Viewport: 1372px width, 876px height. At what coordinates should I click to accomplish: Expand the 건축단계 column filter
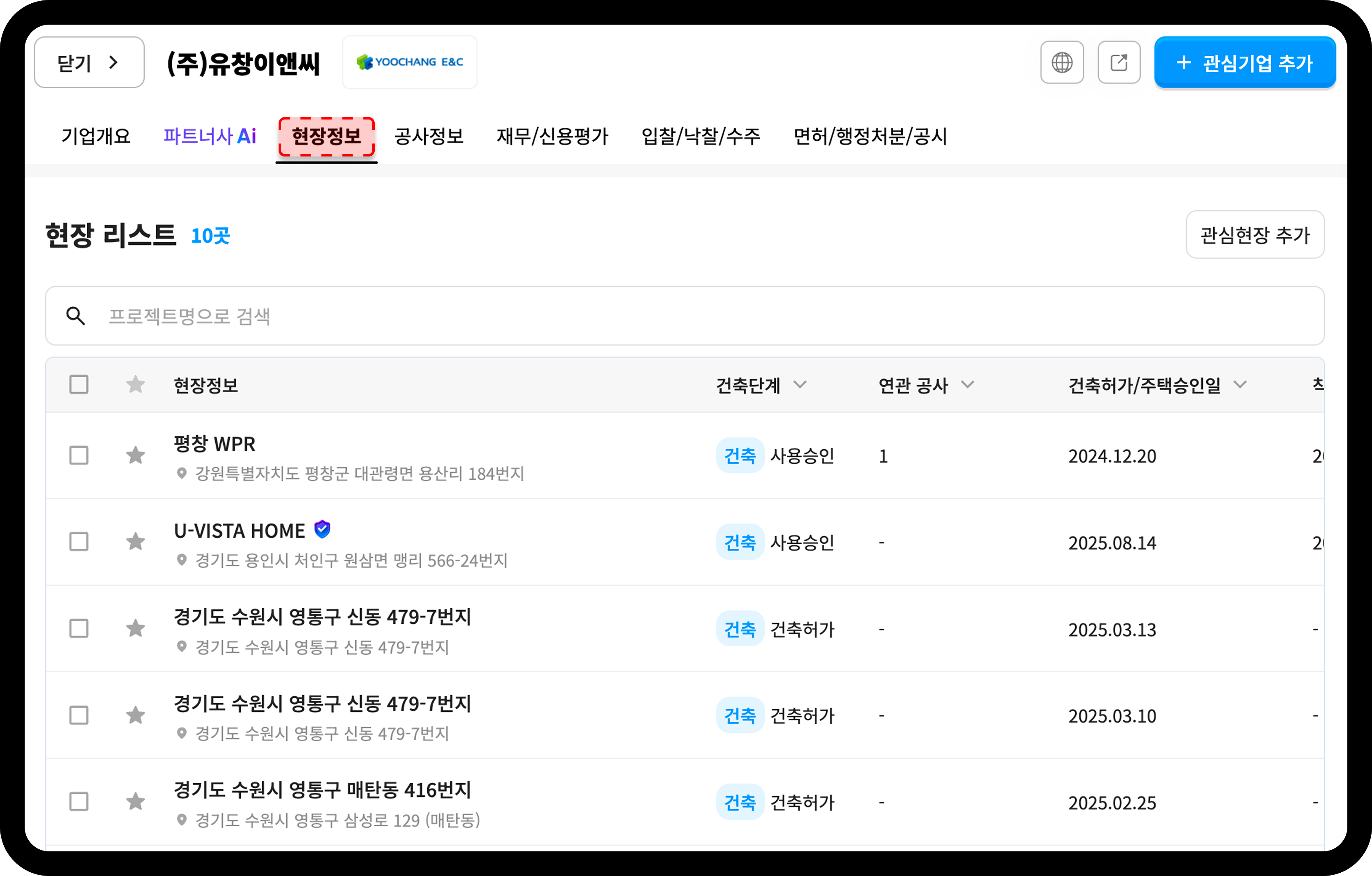pyautogui.click(x=800, y=384)
